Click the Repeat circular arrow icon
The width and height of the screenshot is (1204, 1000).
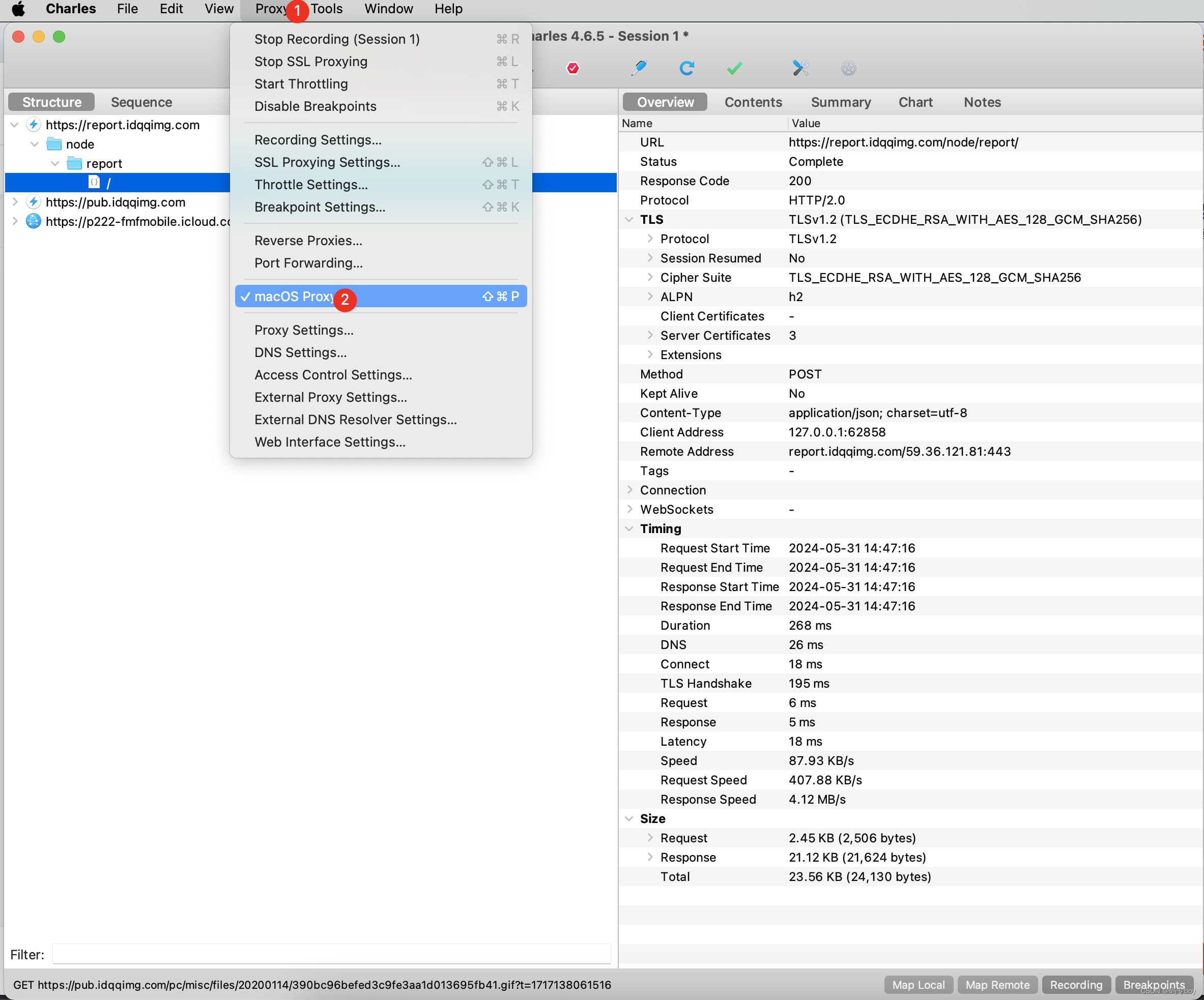686,68
